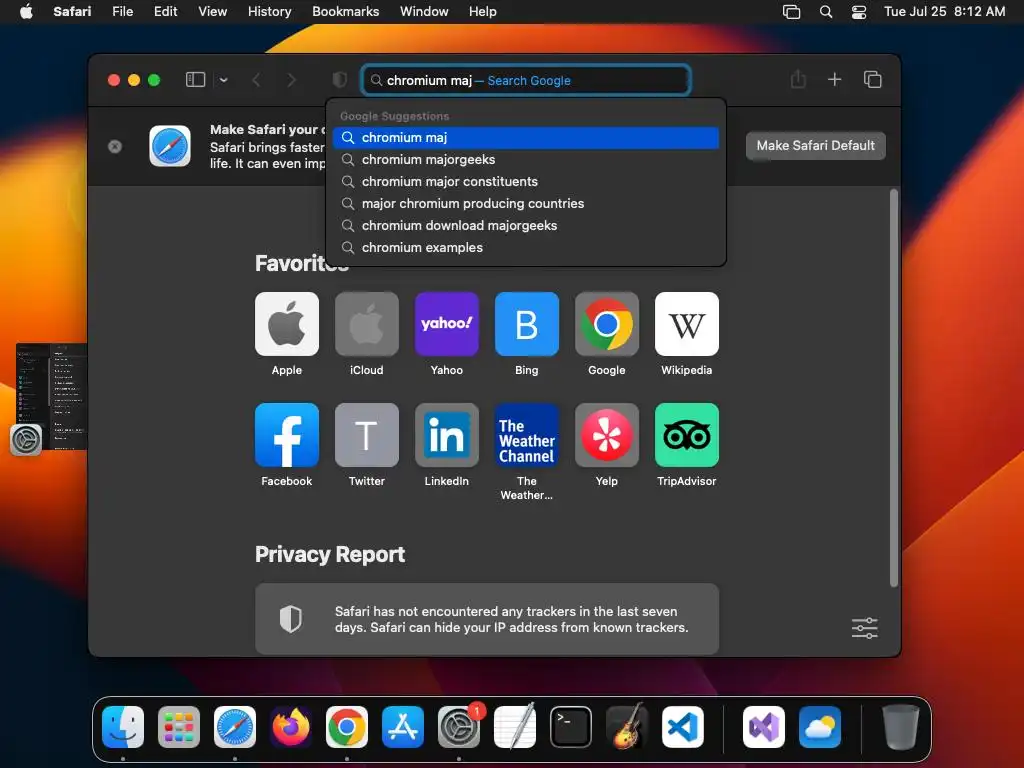The height and width of the screenshot is (768, 1024).
Task: Click the Stage Manager menu bar icon
Action: tap(792, 12)
